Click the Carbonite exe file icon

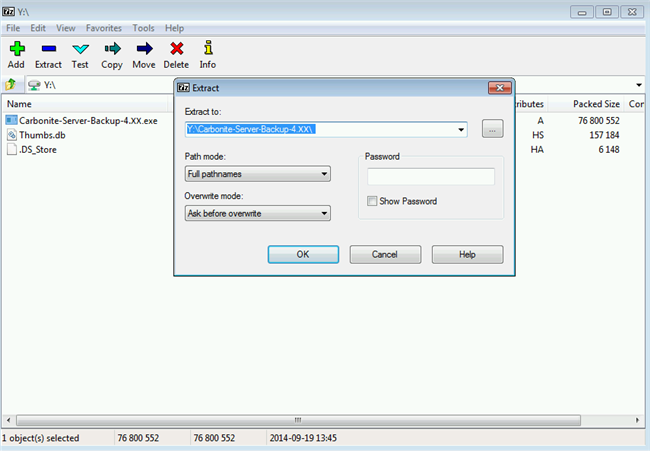click(11, 120)
